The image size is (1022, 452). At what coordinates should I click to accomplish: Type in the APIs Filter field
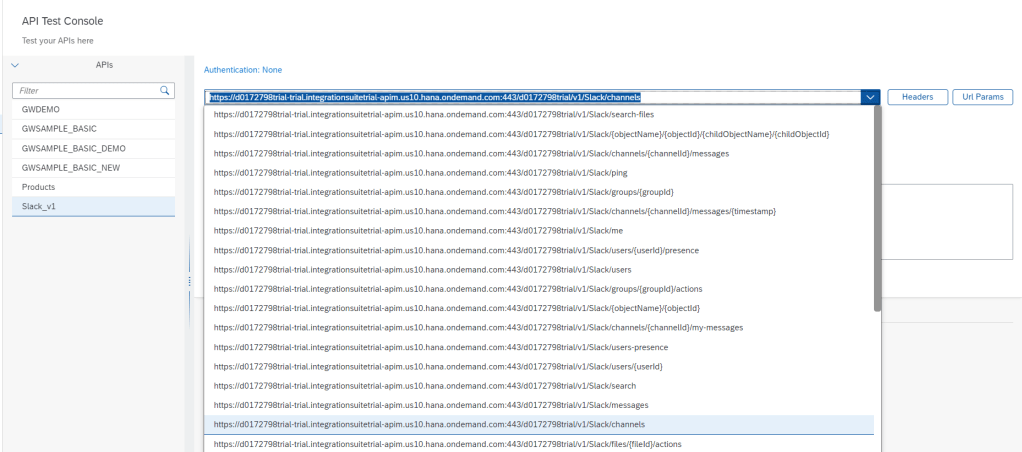click(x=85, y=90)
